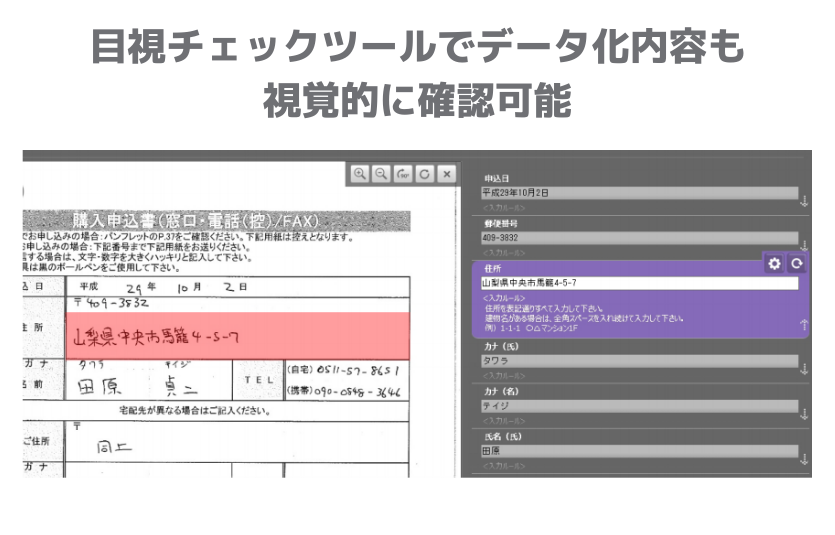Zoom out of the scanned document
Viewport: 835px width, 535px height.
tap(381, 173)
